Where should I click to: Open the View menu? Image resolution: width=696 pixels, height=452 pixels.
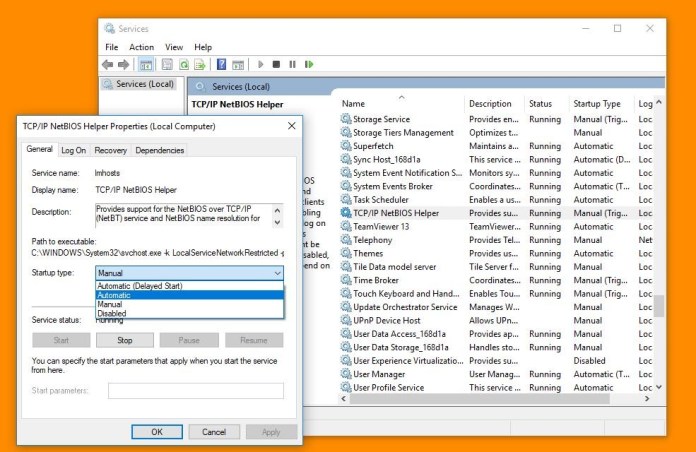[x=174, y=47]
